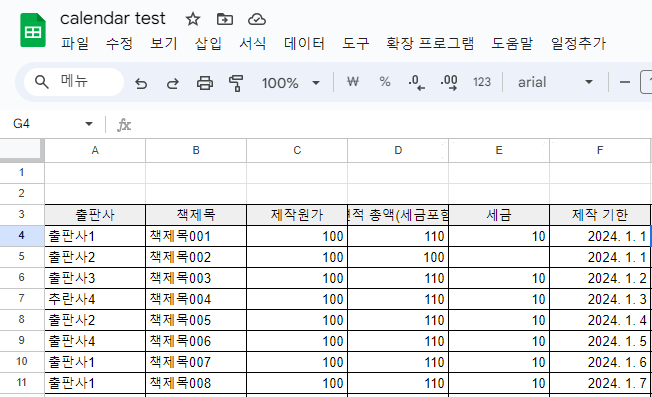The image size is (652, 397).
Task: Open the 서식 menu
Action: (252, 43)
